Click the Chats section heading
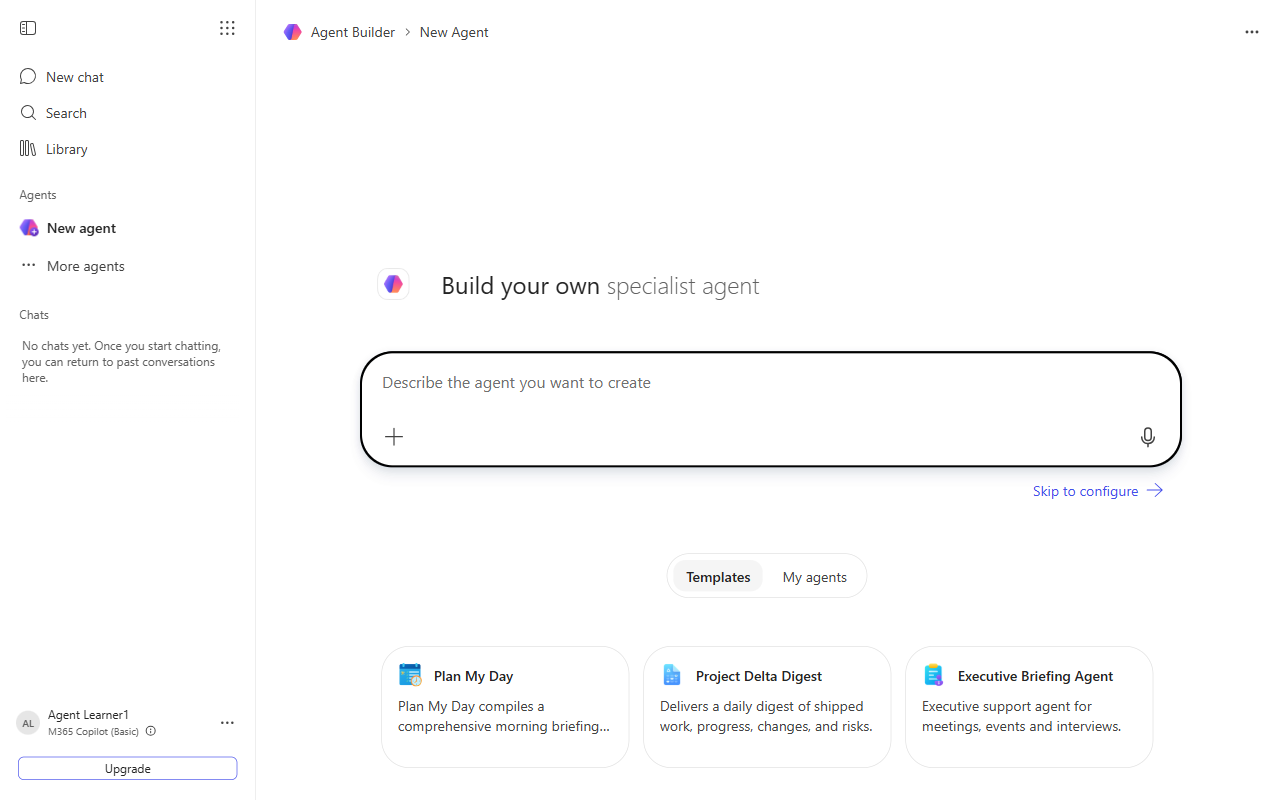The width and height of the screenshot is (1280, 800). click(34, 314)
